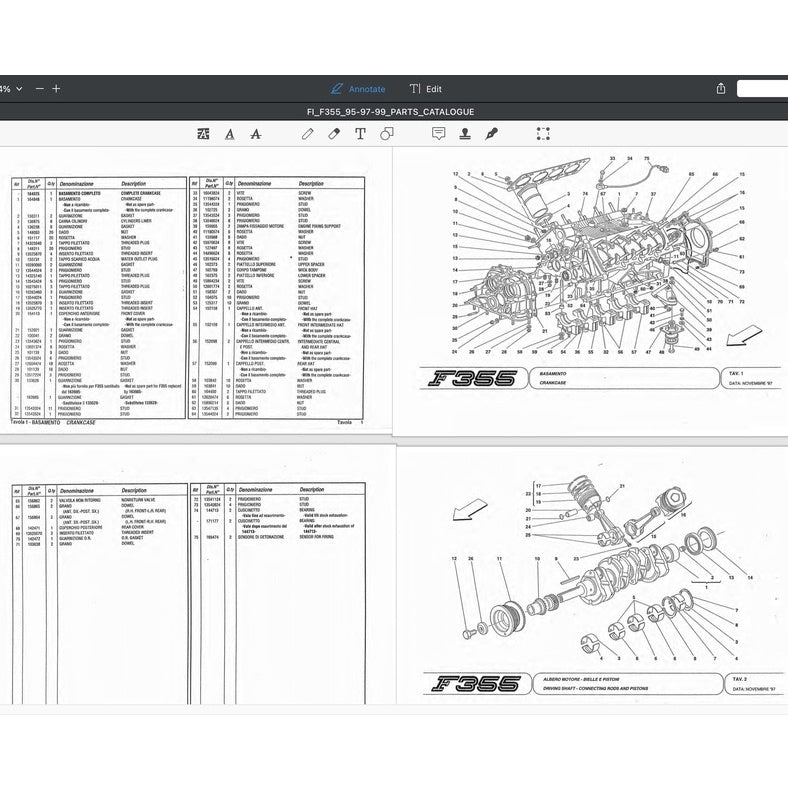Select the stamp tool

(464, 133)
